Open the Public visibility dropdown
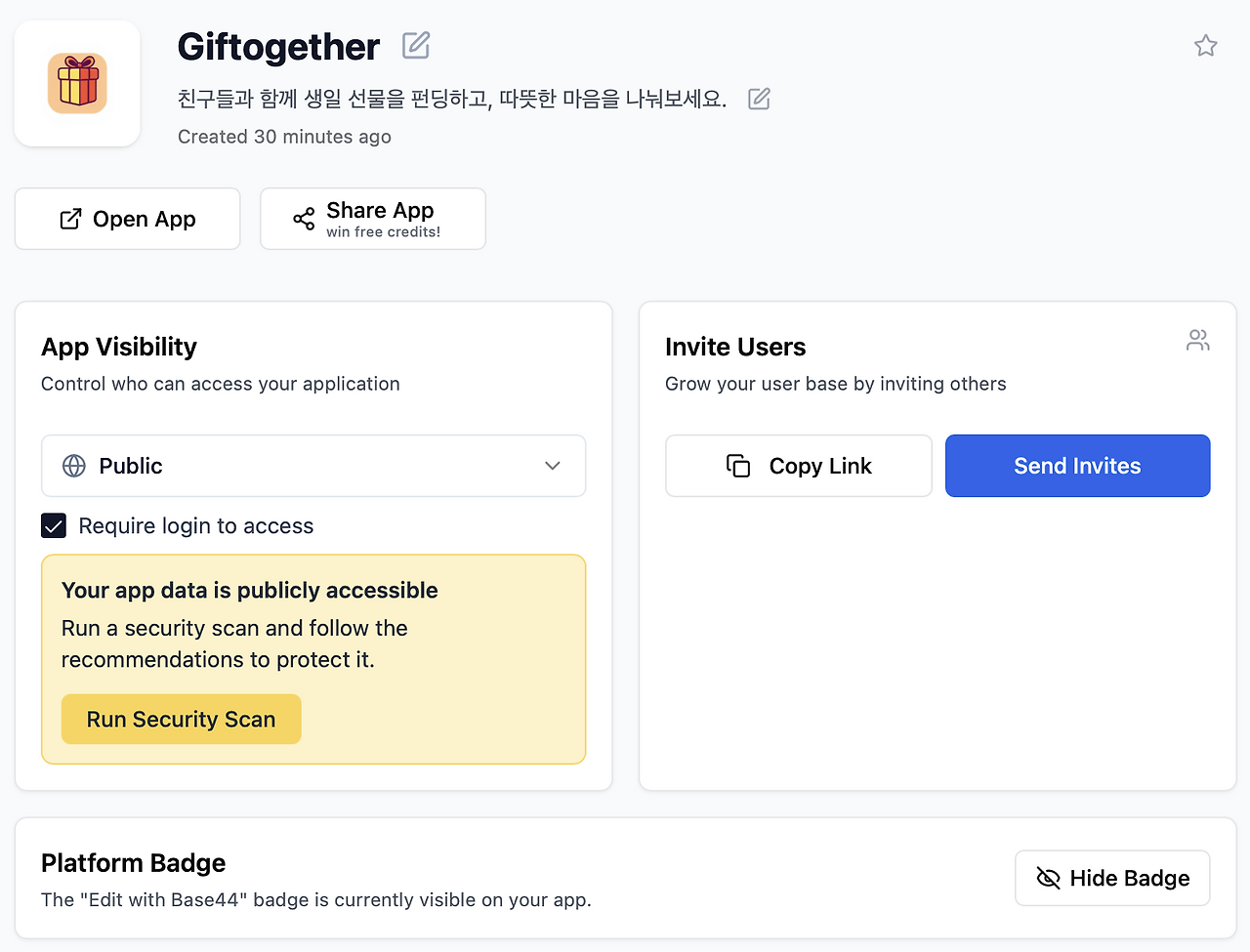 (312, 466)
